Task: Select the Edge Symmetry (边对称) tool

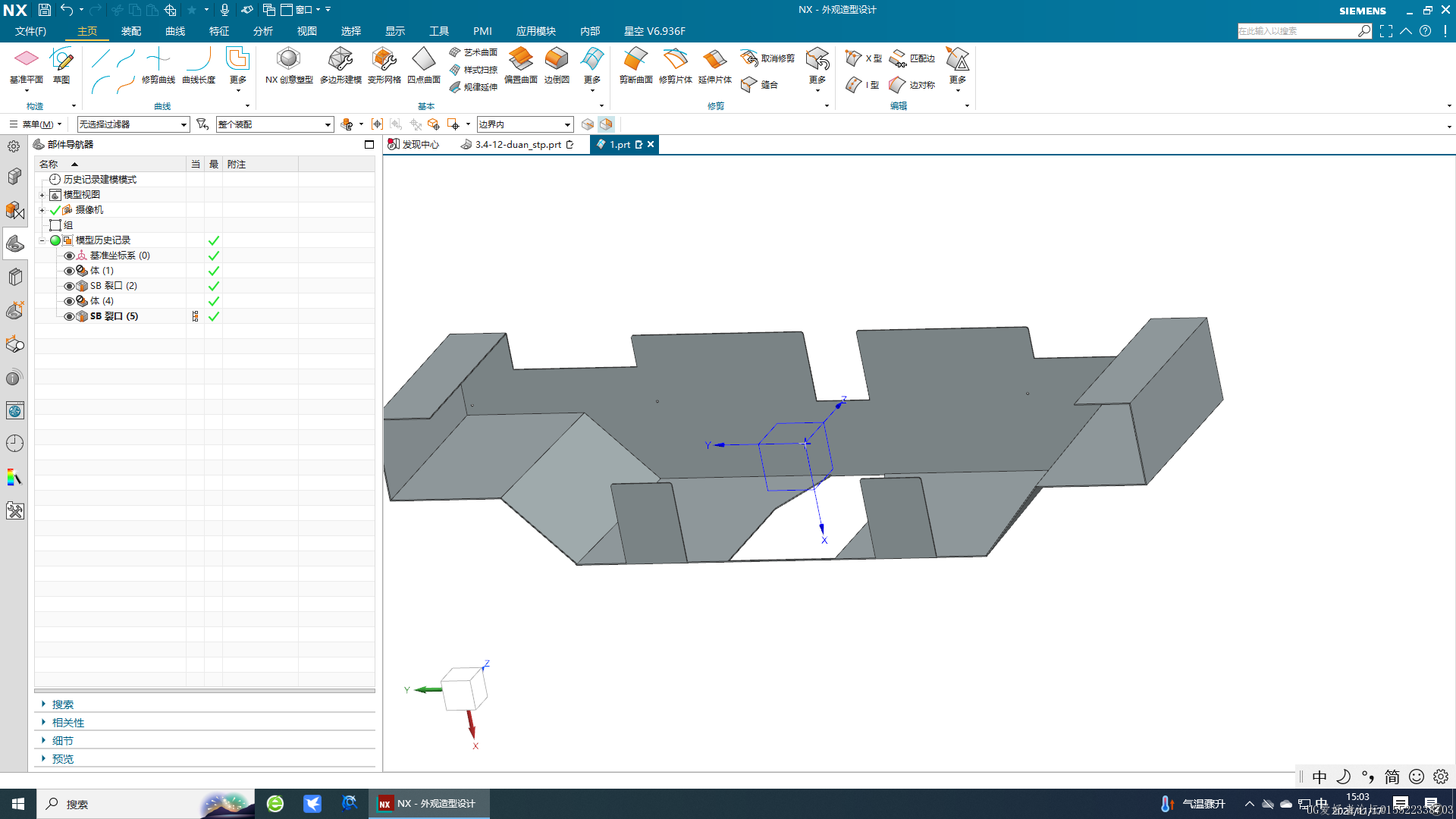Action: pyautogui.click(x=912, y=85)
